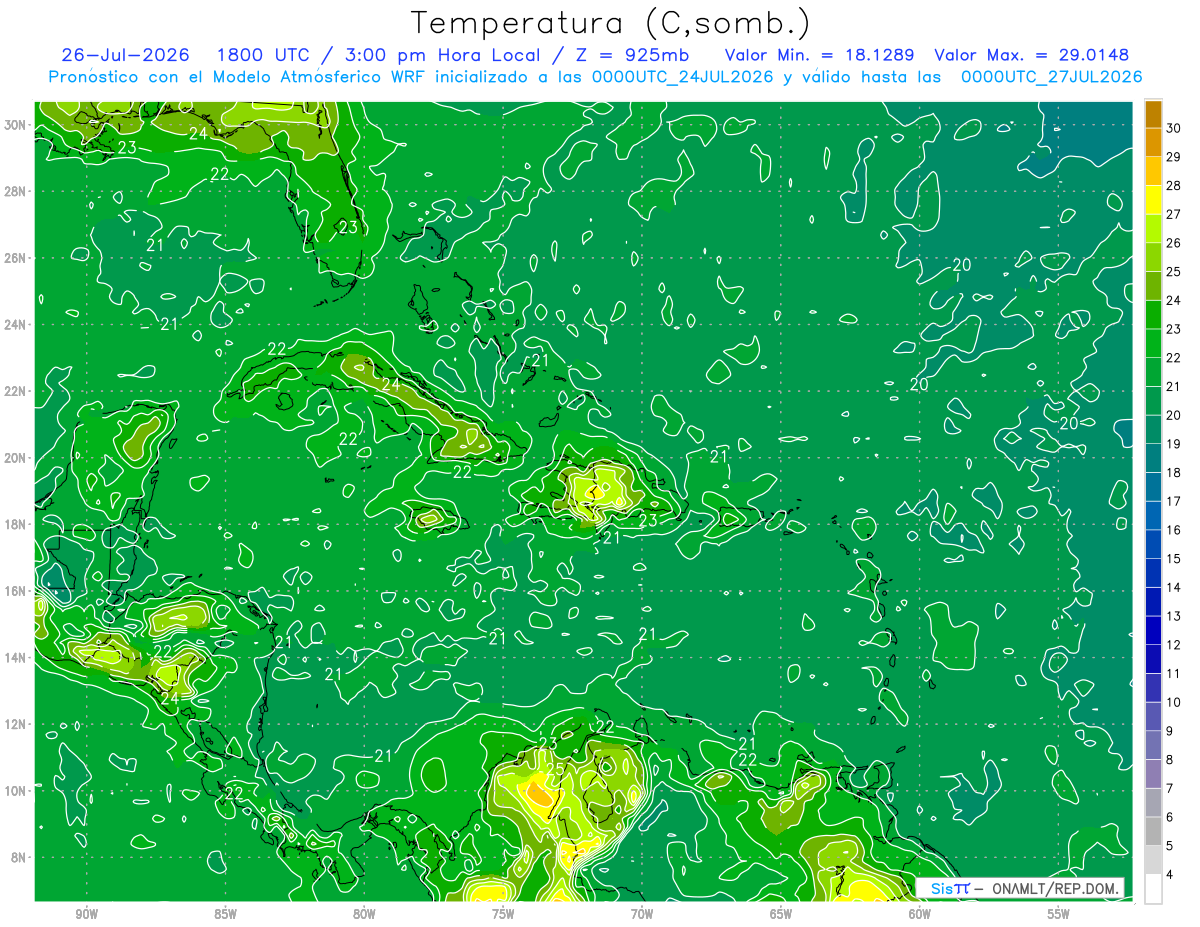The height and width of the screenshot is (927, 1200).
Task: Click the "17" label on the color scale
Action: pos(1174,501)
